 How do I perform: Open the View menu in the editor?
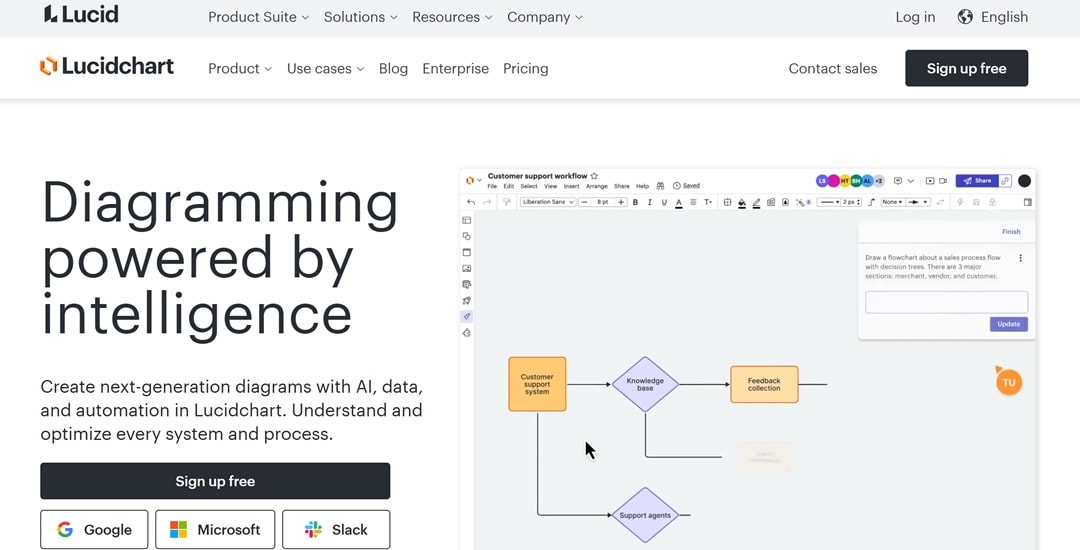coord(550,186)
